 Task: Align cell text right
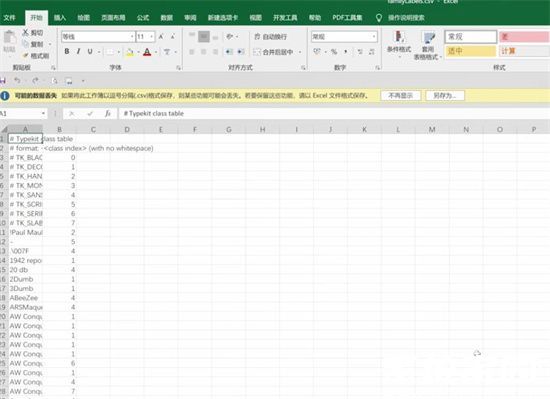coord(215,52)
